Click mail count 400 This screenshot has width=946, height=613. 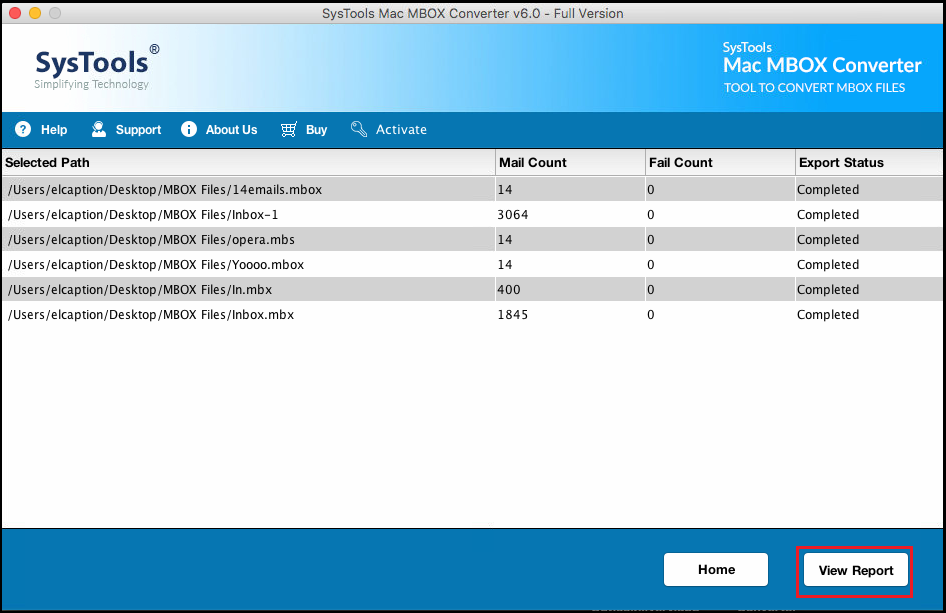coord(509,290)
